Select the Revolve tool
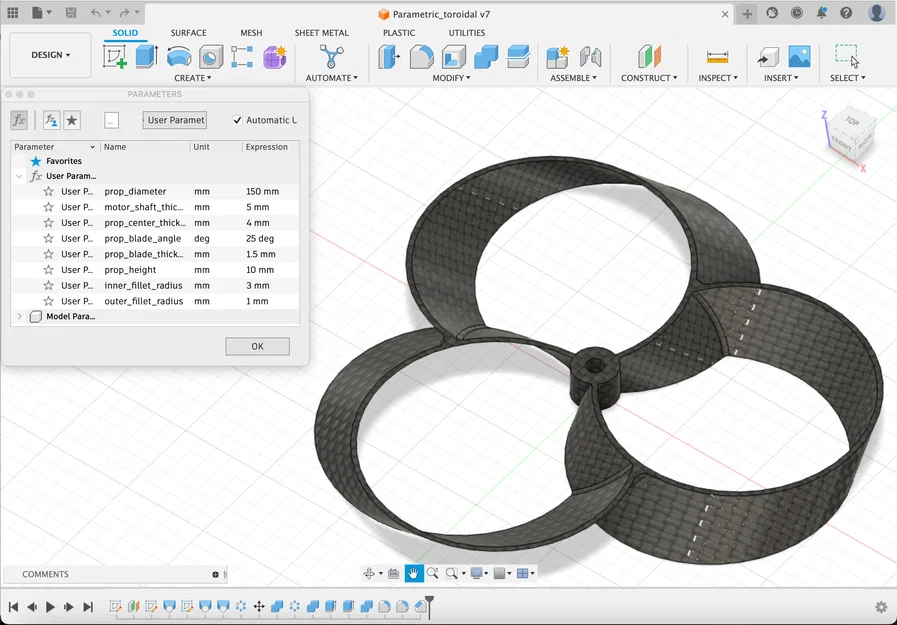Screen dimensions: 897x625 pyautogui.click(x=177, y=57)
